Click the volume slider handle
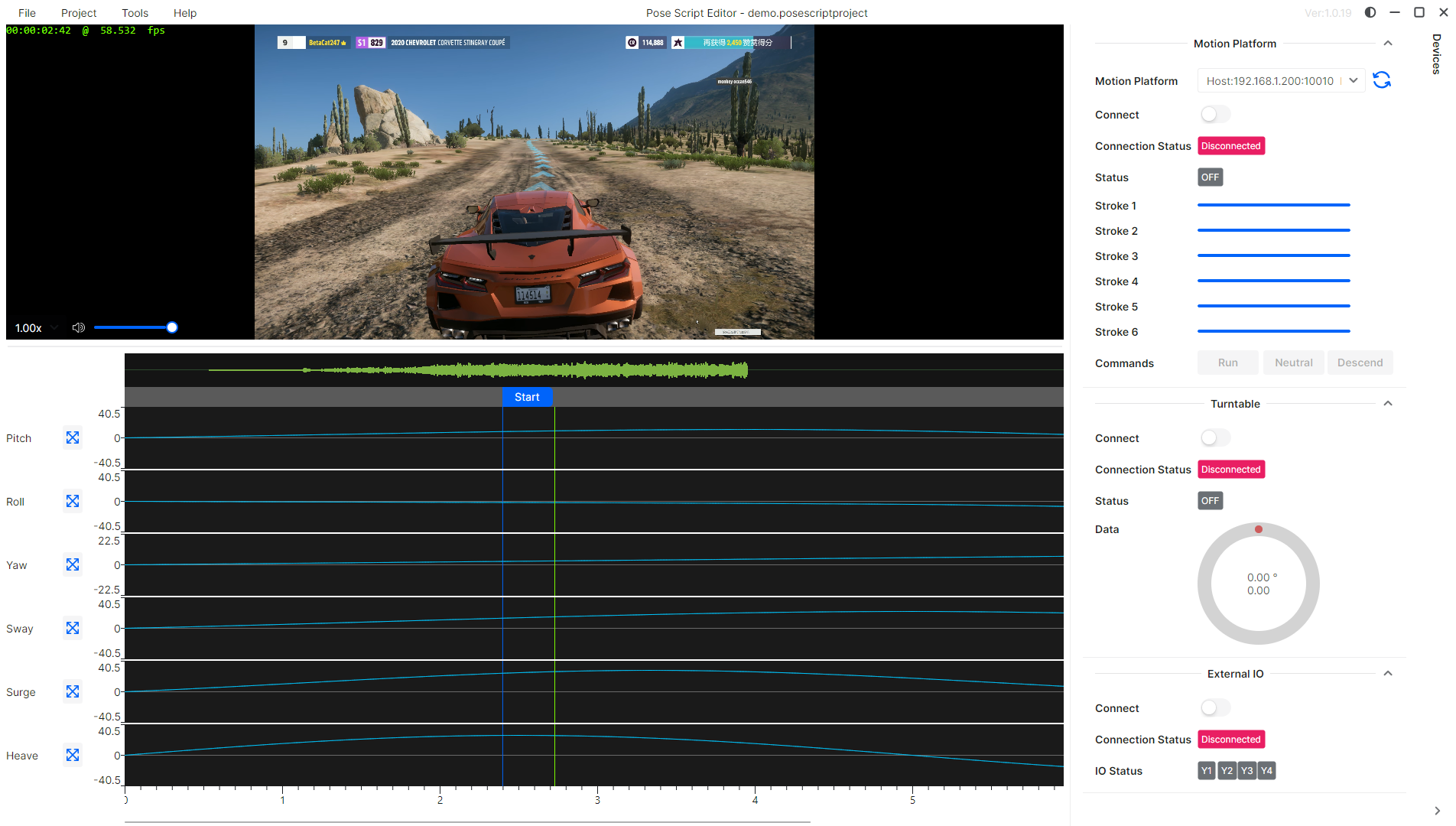 tap(172, 327)
